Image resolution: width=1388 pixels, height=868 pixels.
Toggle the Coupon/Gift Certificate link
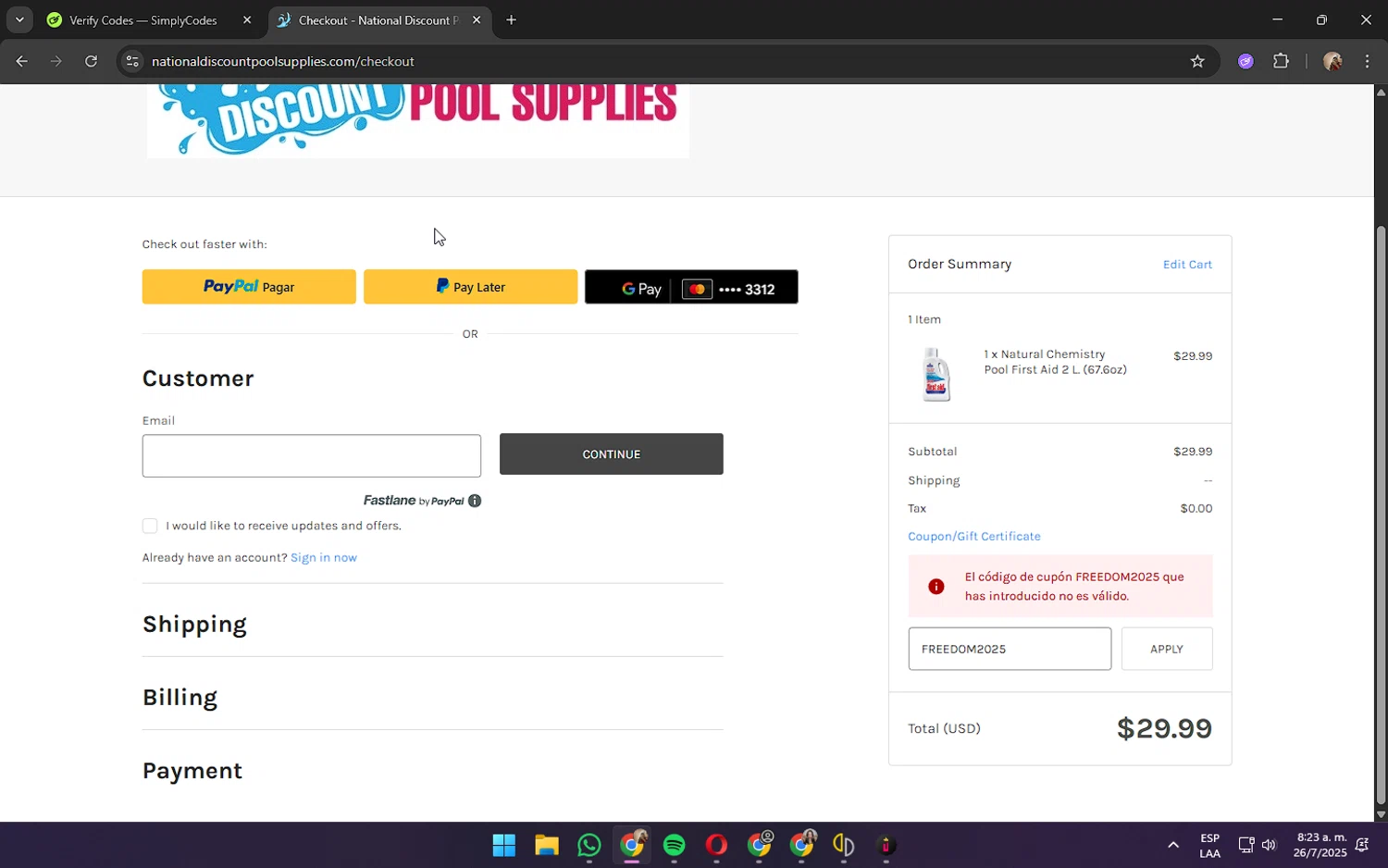coord(974,537)
